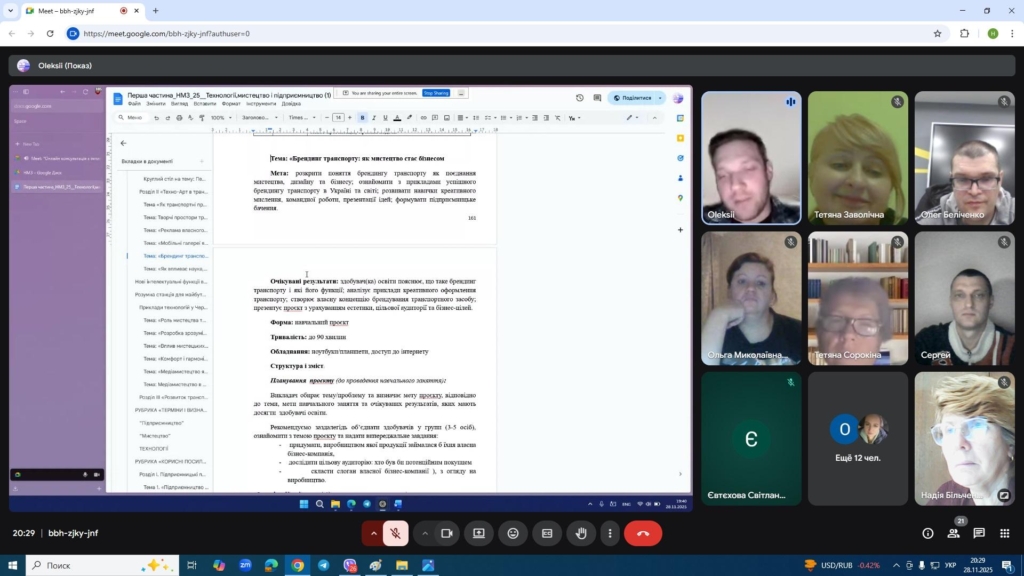The image size is (1024, 576).
Task: Open the Meet activities grid icon
Action: click(x=1004, y=534)
